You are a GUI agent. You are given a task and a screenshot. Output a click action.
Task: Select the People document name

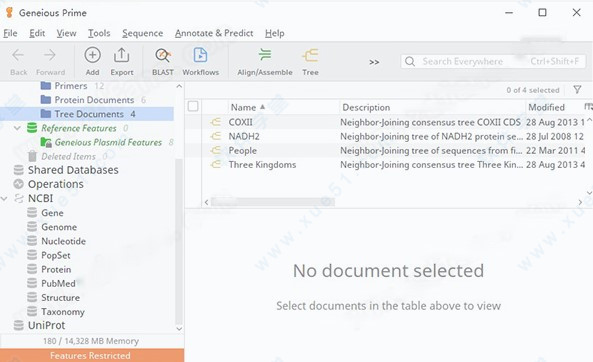[242, 151]
